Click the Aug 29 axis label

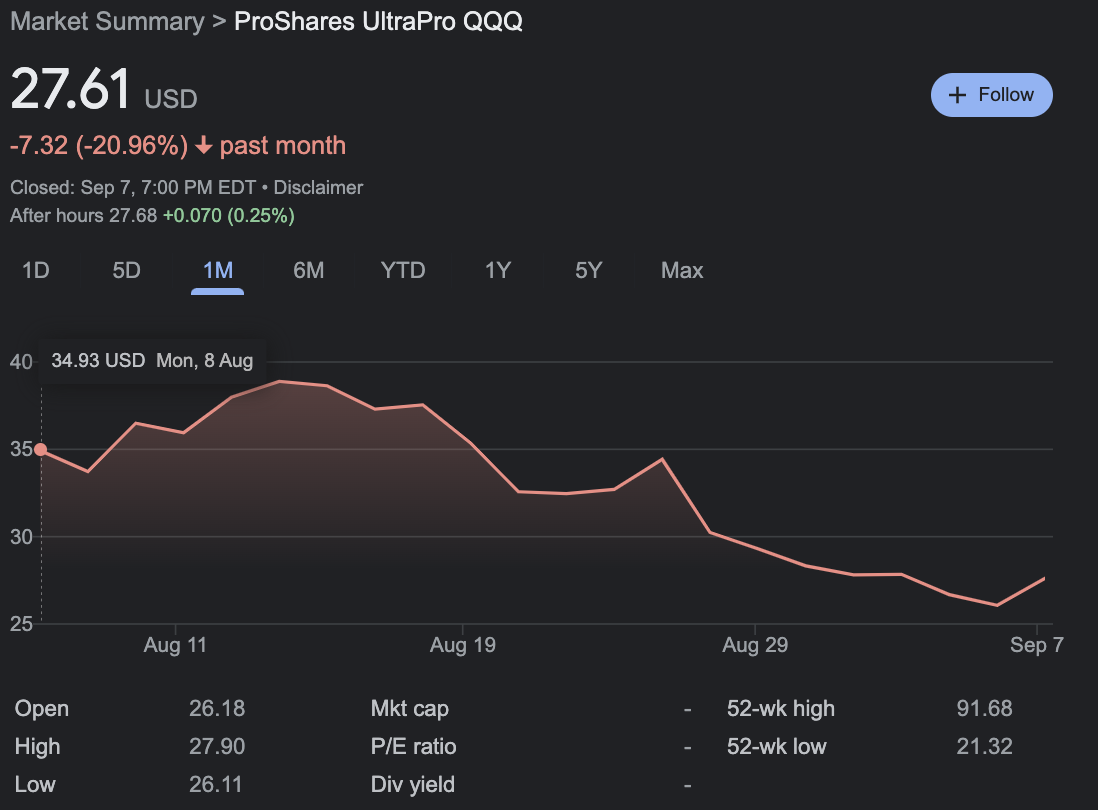coord(755,645)
